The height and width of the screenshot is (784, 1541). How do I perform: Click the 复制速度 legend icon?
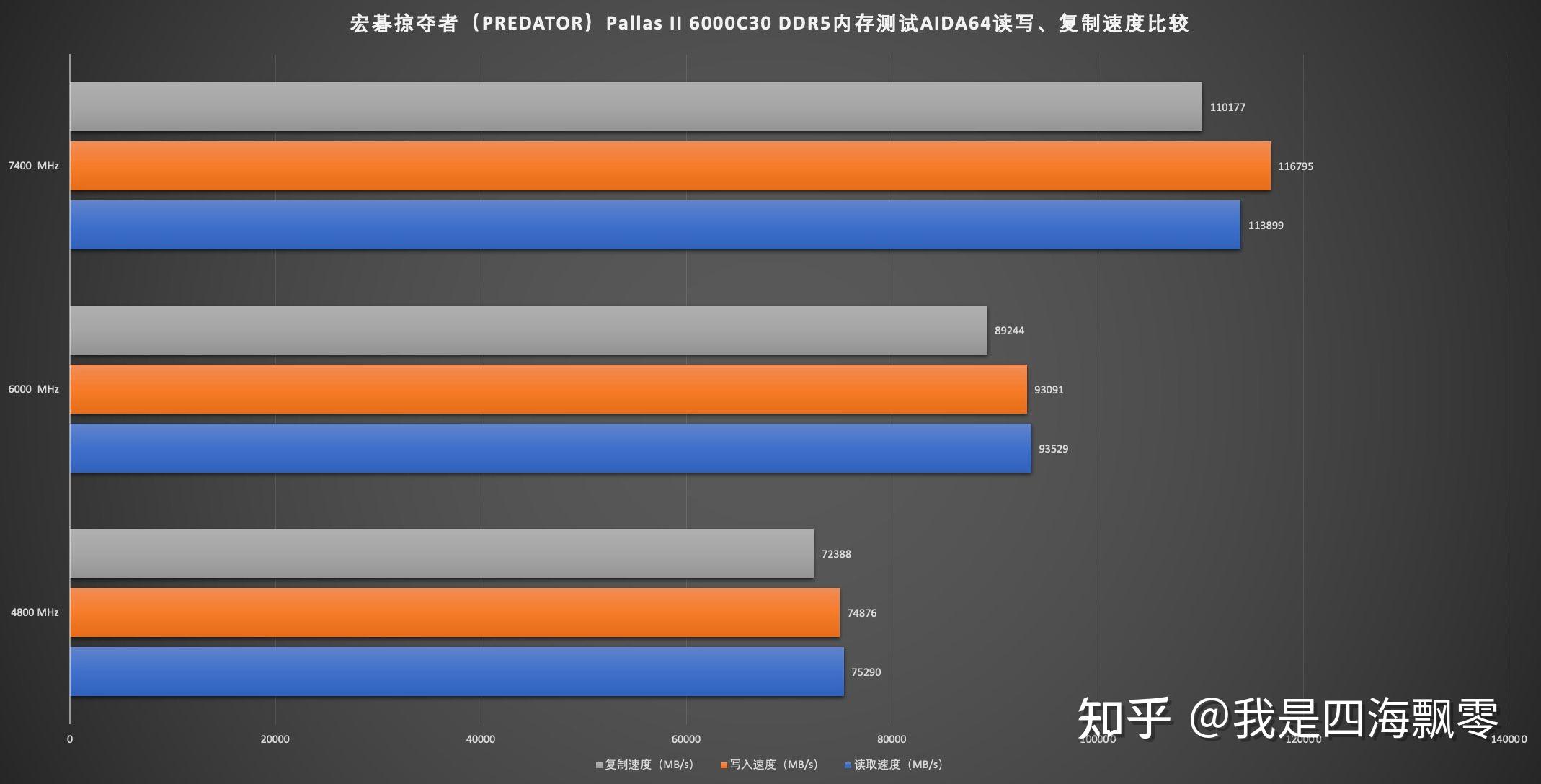[x=593, y=767]
